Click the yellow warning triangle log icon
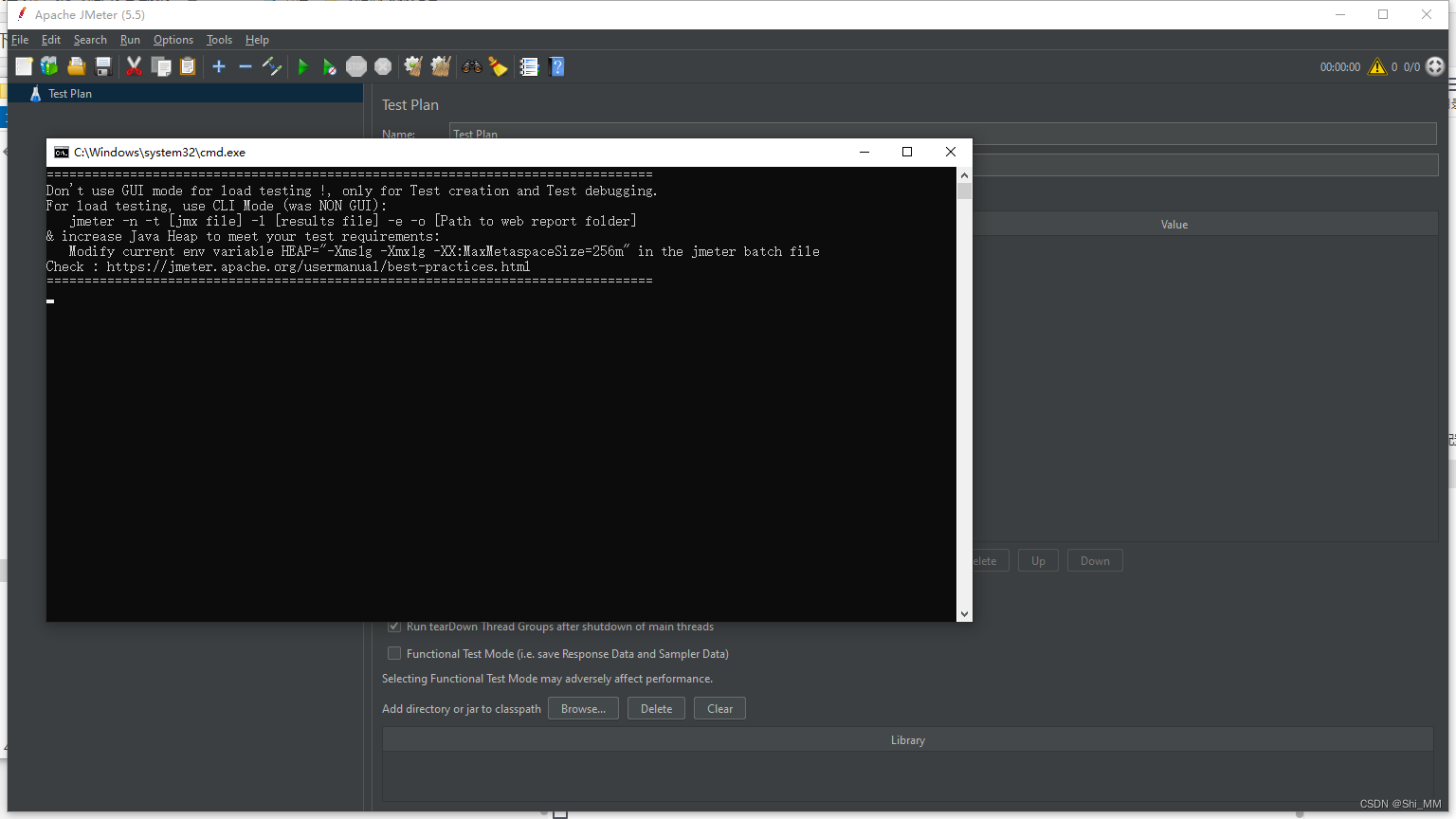 coord(1377,66)
